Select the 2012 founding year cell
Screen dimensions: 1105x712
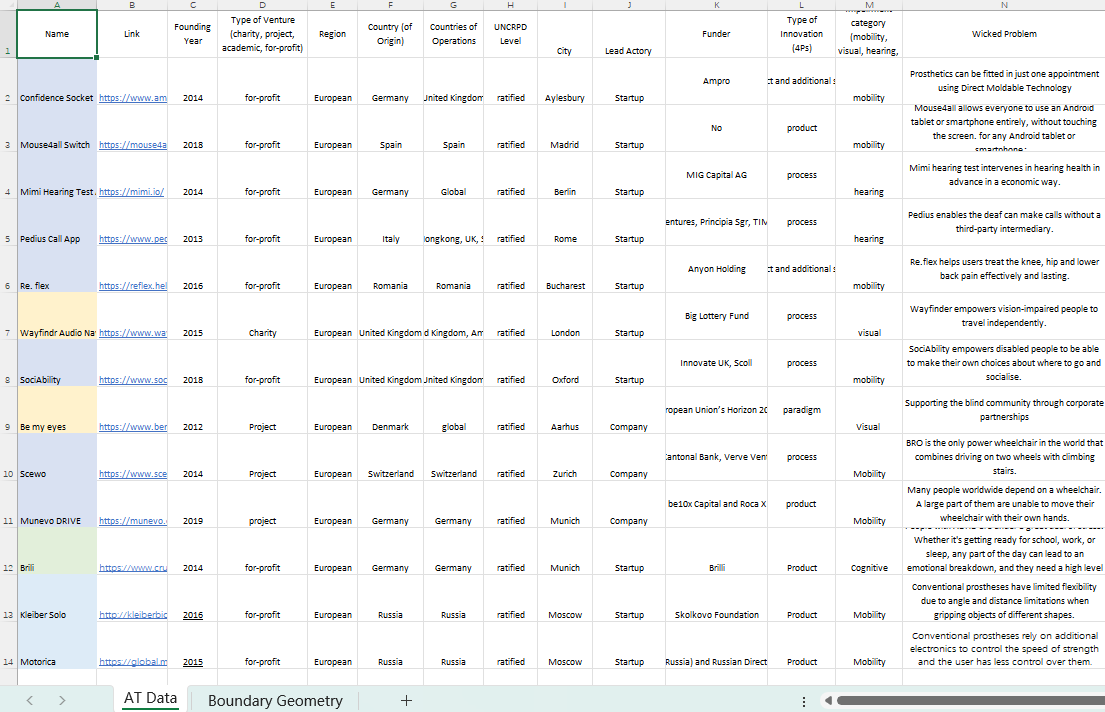click(192, 410)
